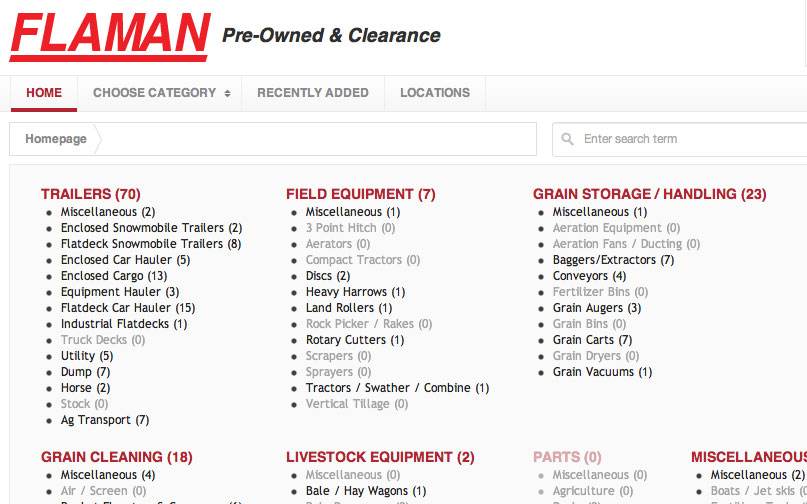Image resolution: width=807 pixels, height=504 pixels.
Task: Click the Homepage breadcrumb
Action: 56,139
